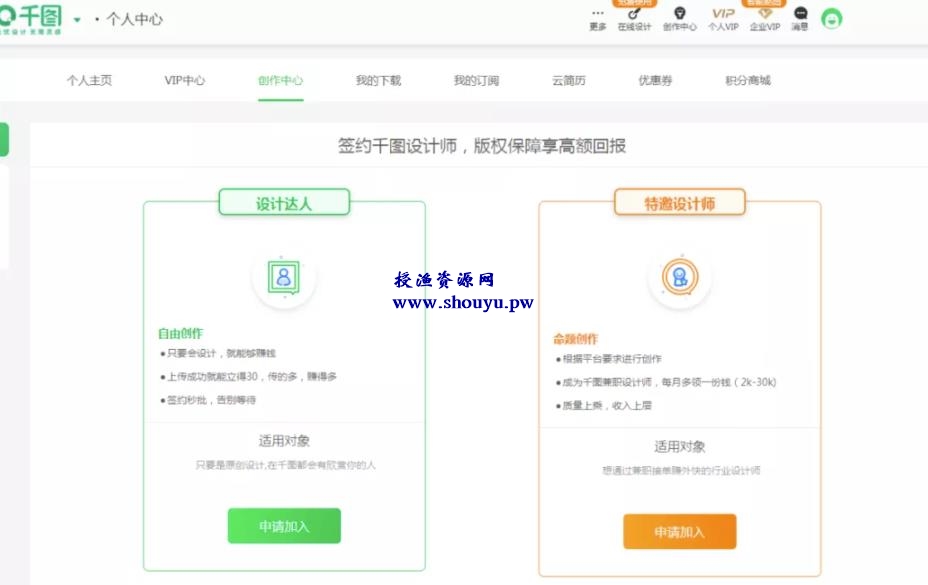Click text 只要会设计，就能够赚钱
This screenshot has height=585, width=928.
point(221,353)
